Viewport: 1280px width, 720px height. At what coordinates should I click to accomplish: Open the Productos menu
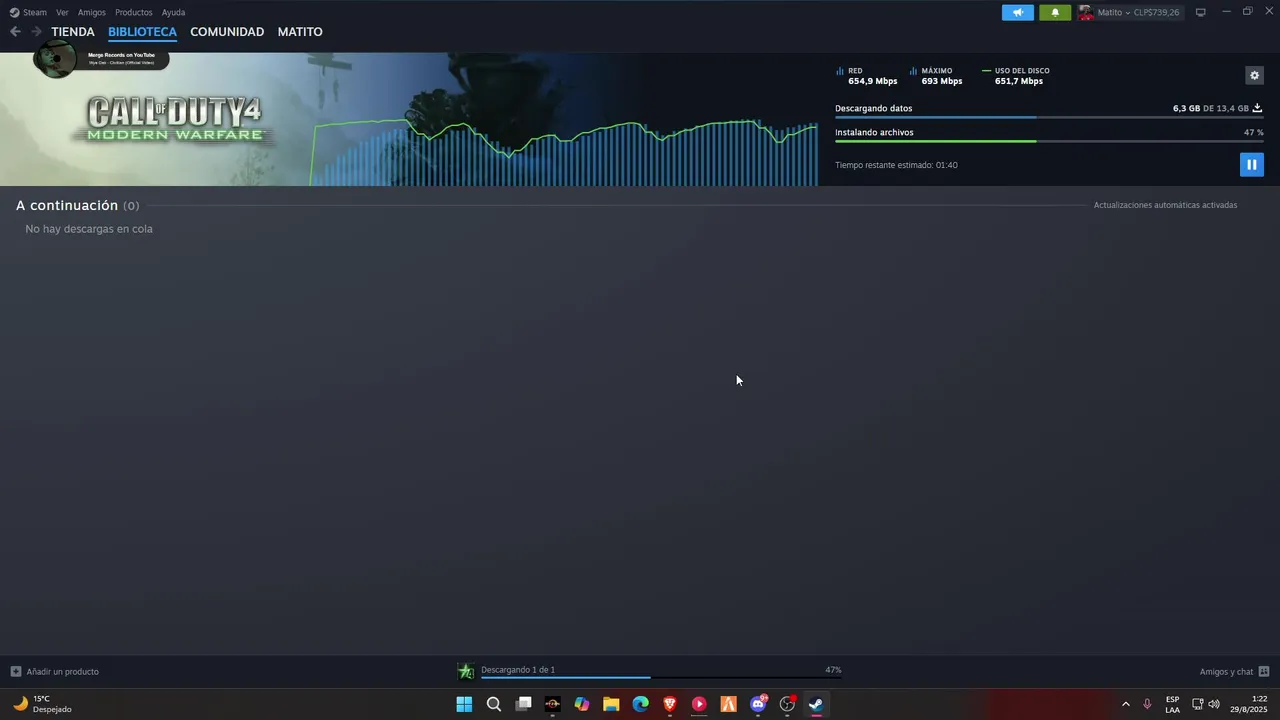coord(134,12)
